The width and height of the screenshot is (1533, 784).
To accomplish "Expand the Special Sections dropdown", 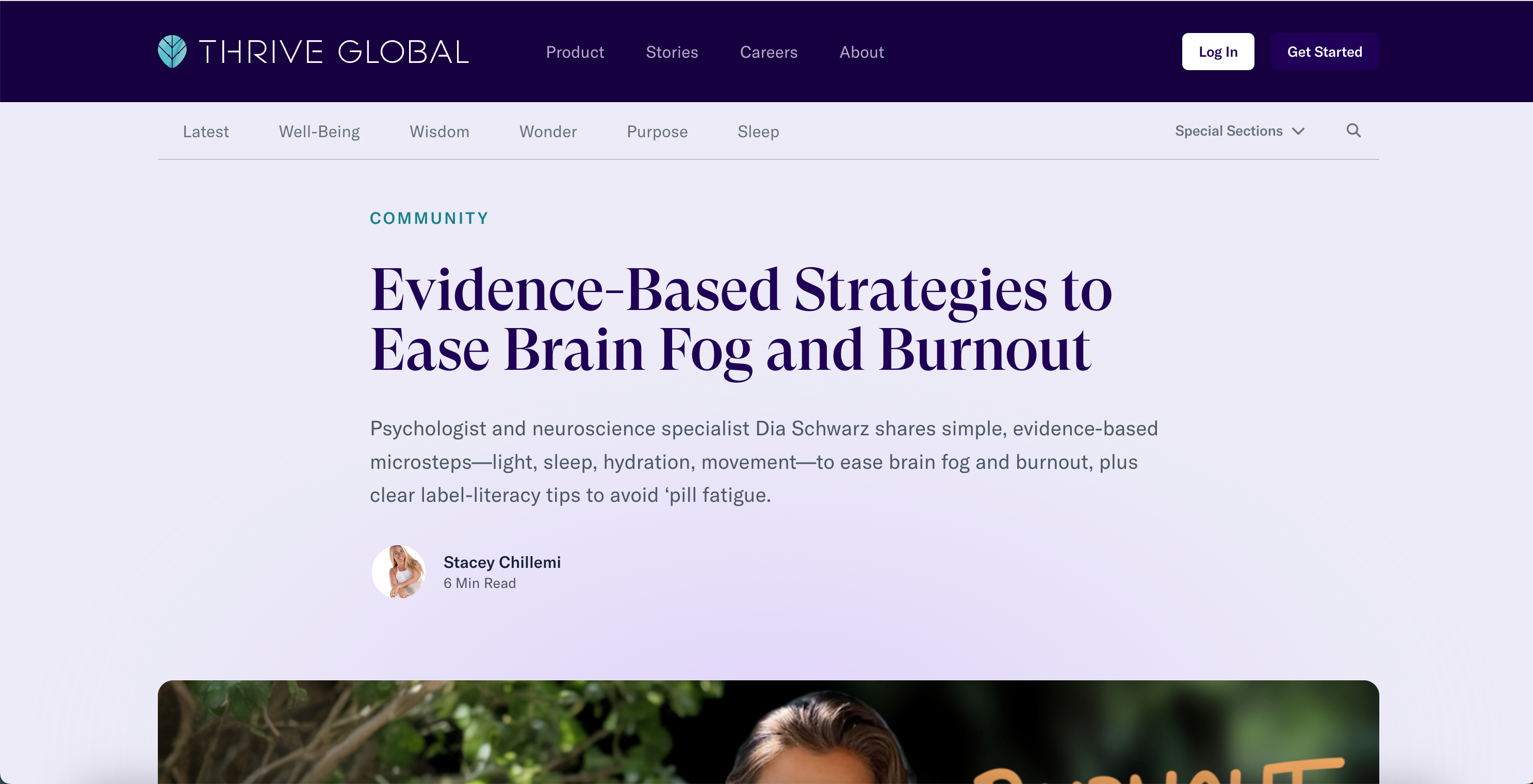I will (1228, 131).
